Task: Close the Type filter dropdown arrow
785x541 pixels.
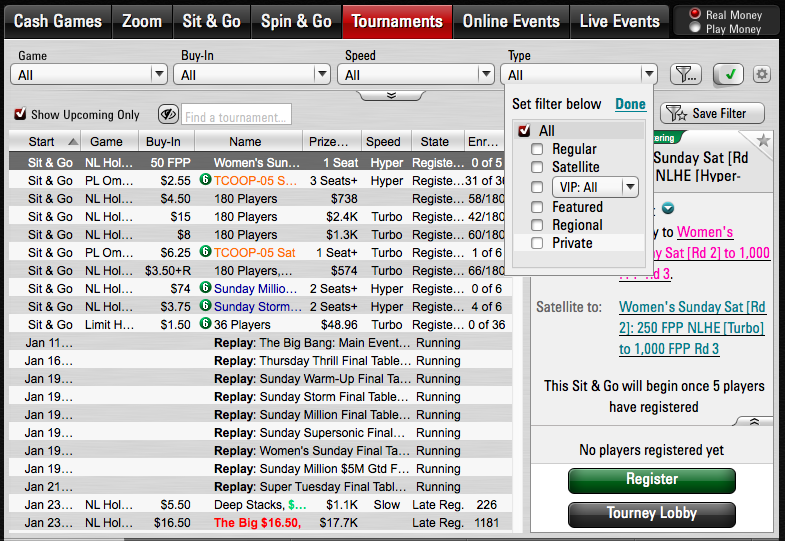Action: pyautogui.click(x=649, y=75)
